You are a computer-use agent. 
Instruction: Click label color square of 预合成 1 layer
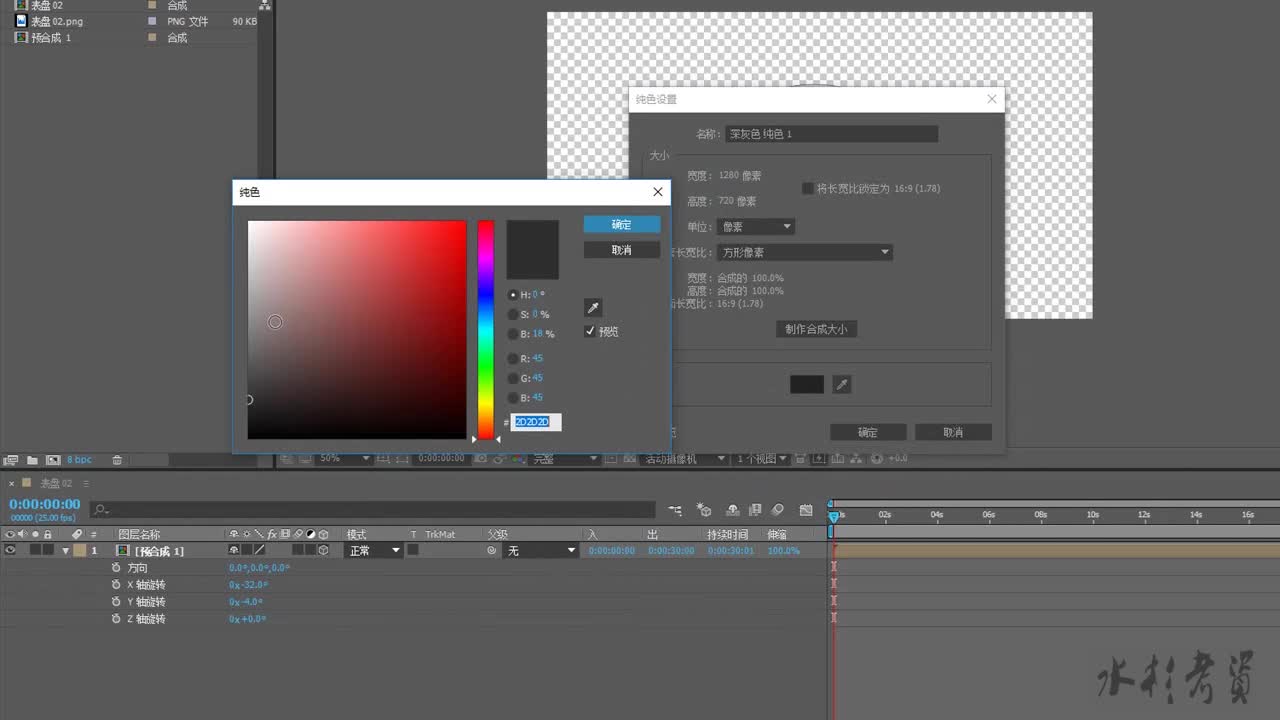(x=79, y=551)
